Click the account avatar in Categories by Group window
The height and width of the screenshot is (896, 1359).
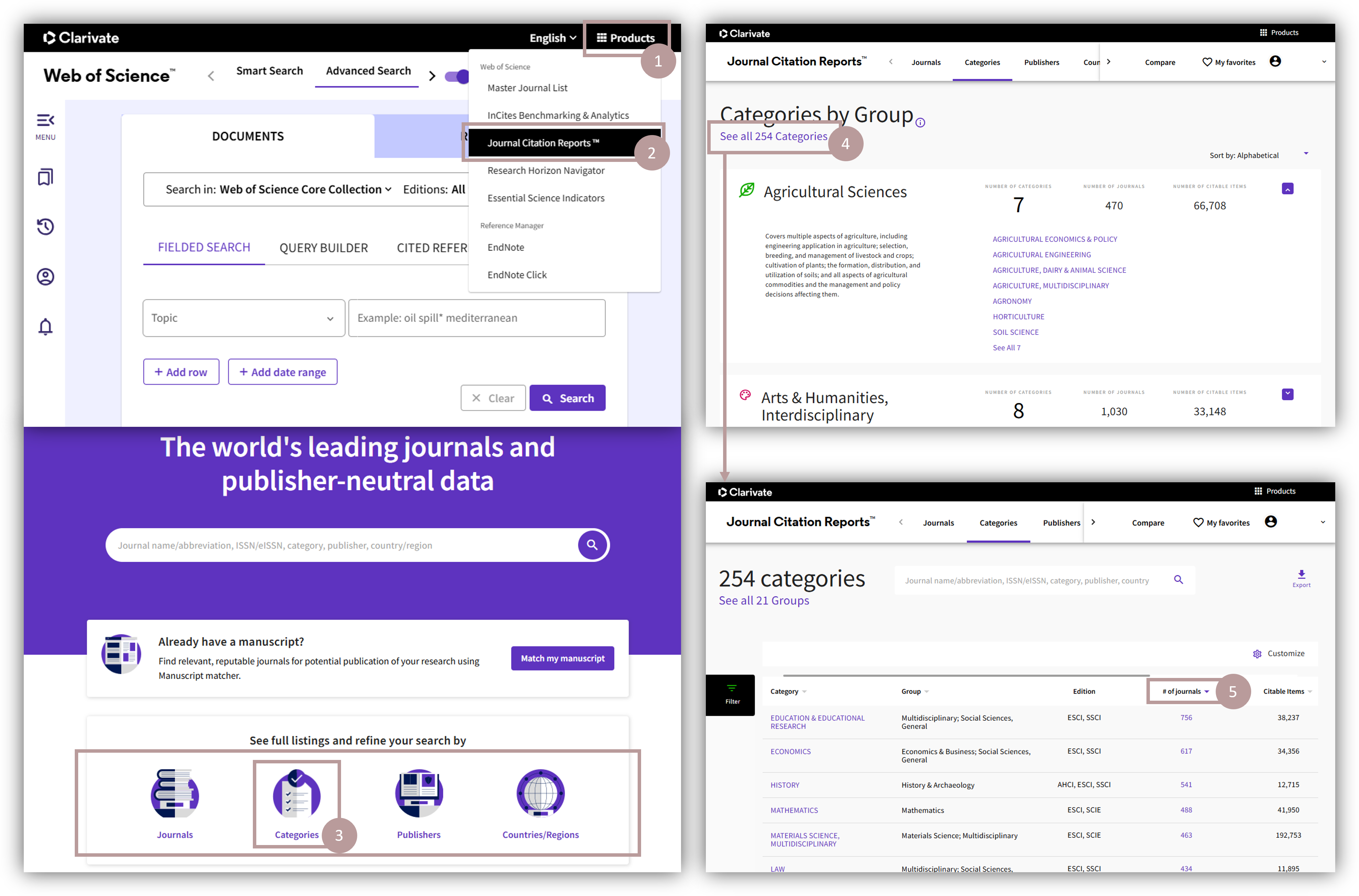pos(1275,61)
